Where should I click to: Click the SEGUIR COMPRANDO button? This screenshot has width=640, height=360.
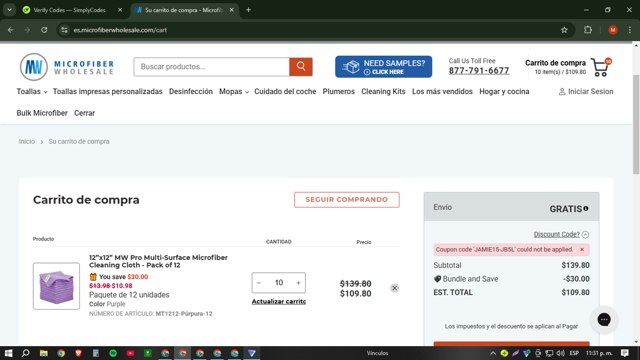[347, 200]
